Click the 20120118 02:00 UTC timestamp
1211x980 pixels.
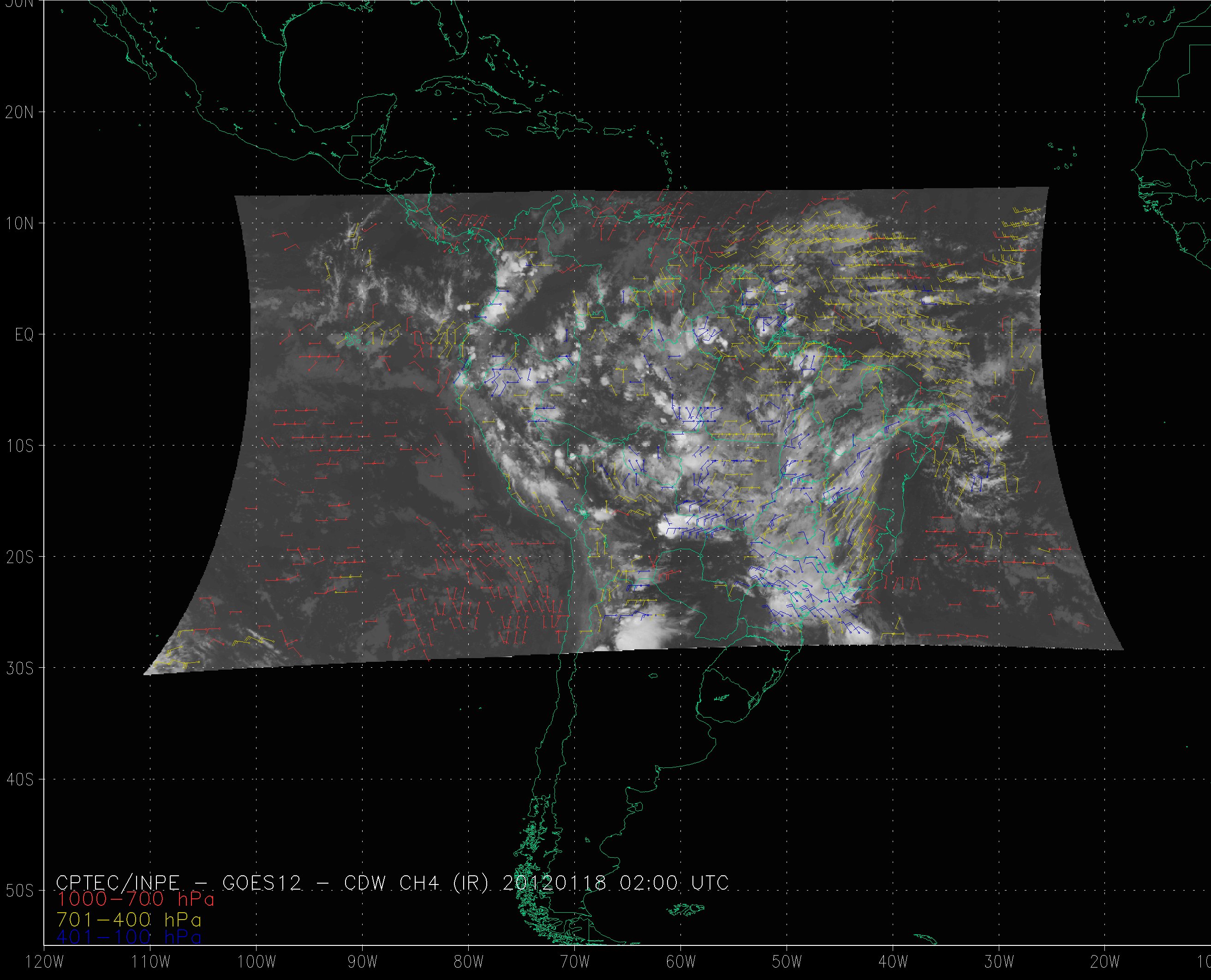coord(615,883)
